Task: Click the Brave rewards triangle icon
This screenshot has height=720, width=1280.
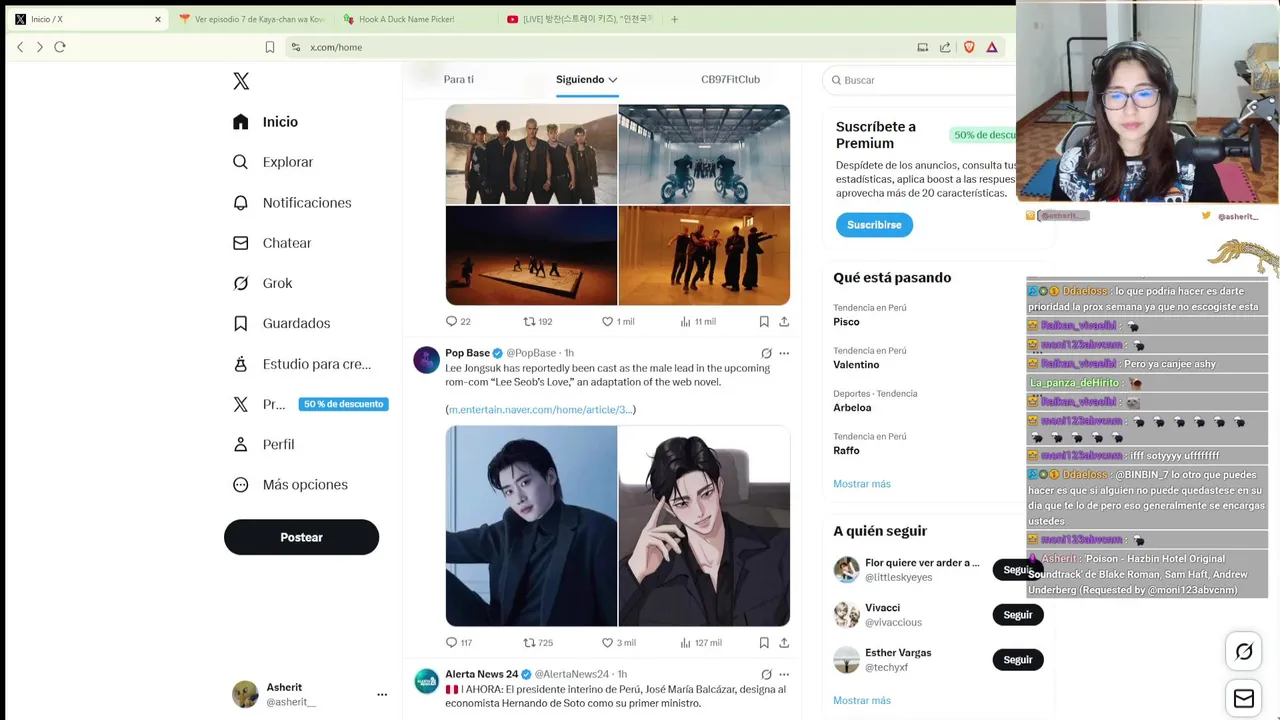Action: click(x=992, y=47)
